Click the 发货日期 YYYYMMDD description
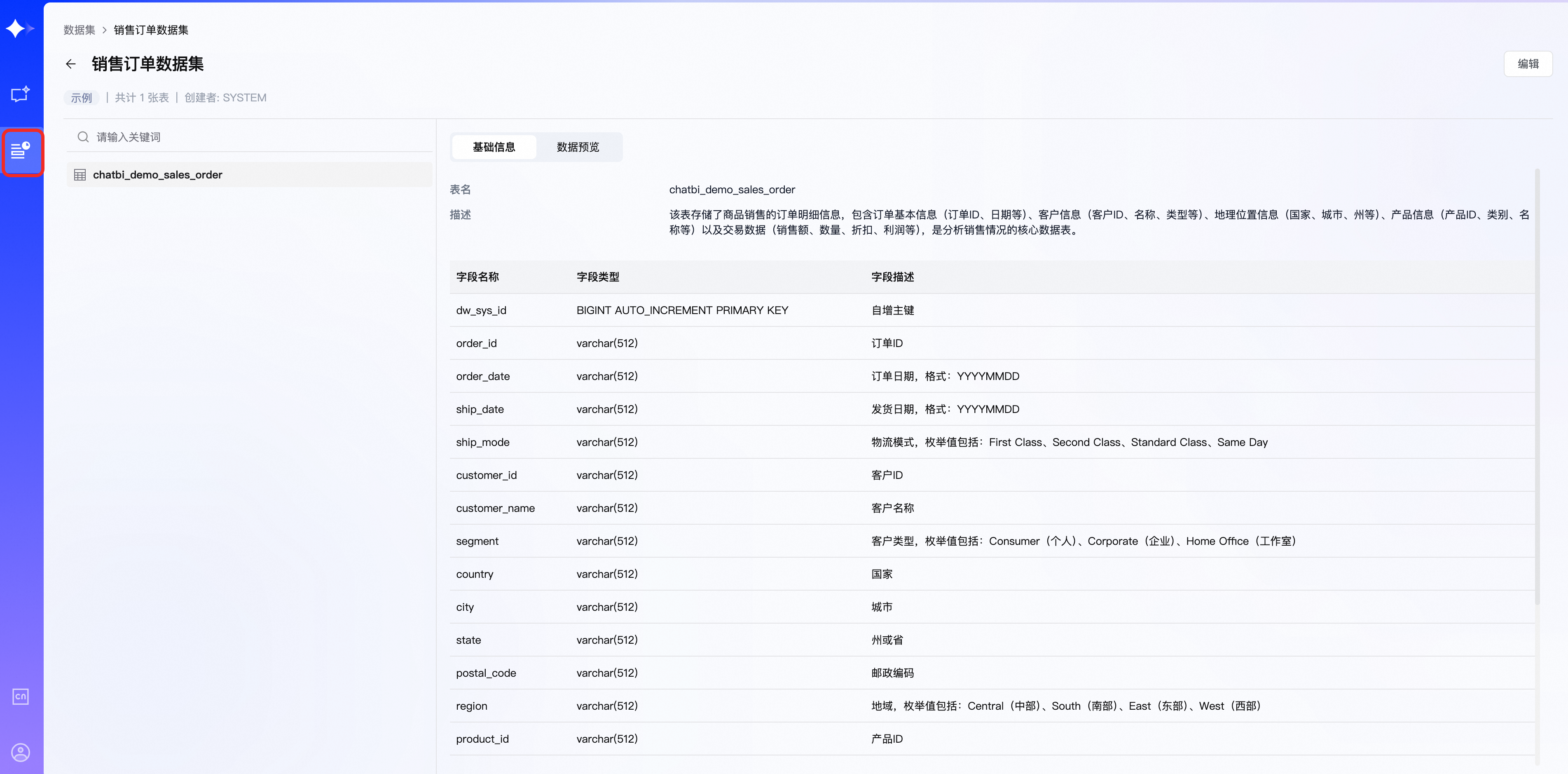Viewport: 1568px width, 774px height. [x=945, y=409]
